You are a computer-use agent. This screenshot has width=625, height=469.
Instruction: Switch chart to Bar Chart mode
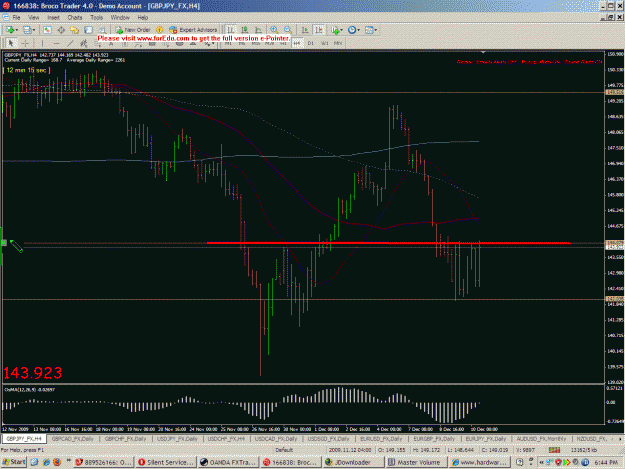(x=231, y=30)
